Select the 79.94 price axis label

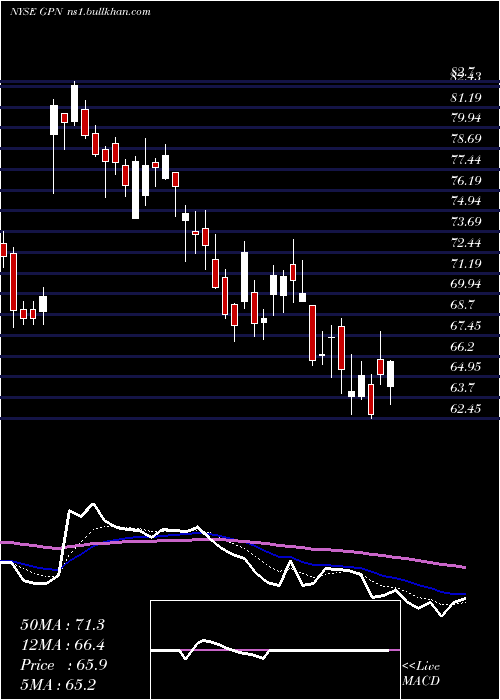click(467, 118)
